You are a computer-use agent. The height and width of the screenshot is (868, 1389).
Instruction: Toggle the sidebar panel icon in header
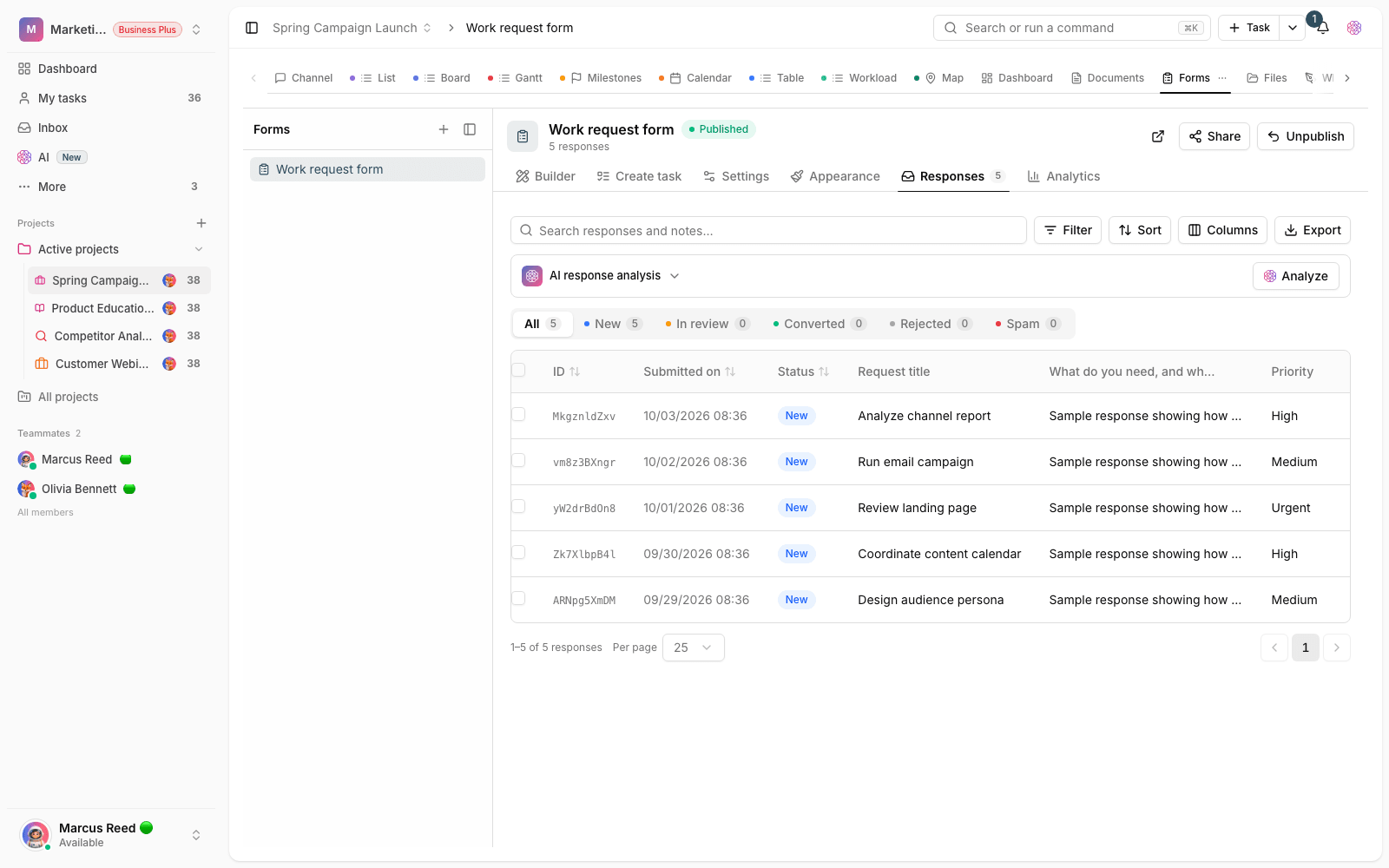252,28
